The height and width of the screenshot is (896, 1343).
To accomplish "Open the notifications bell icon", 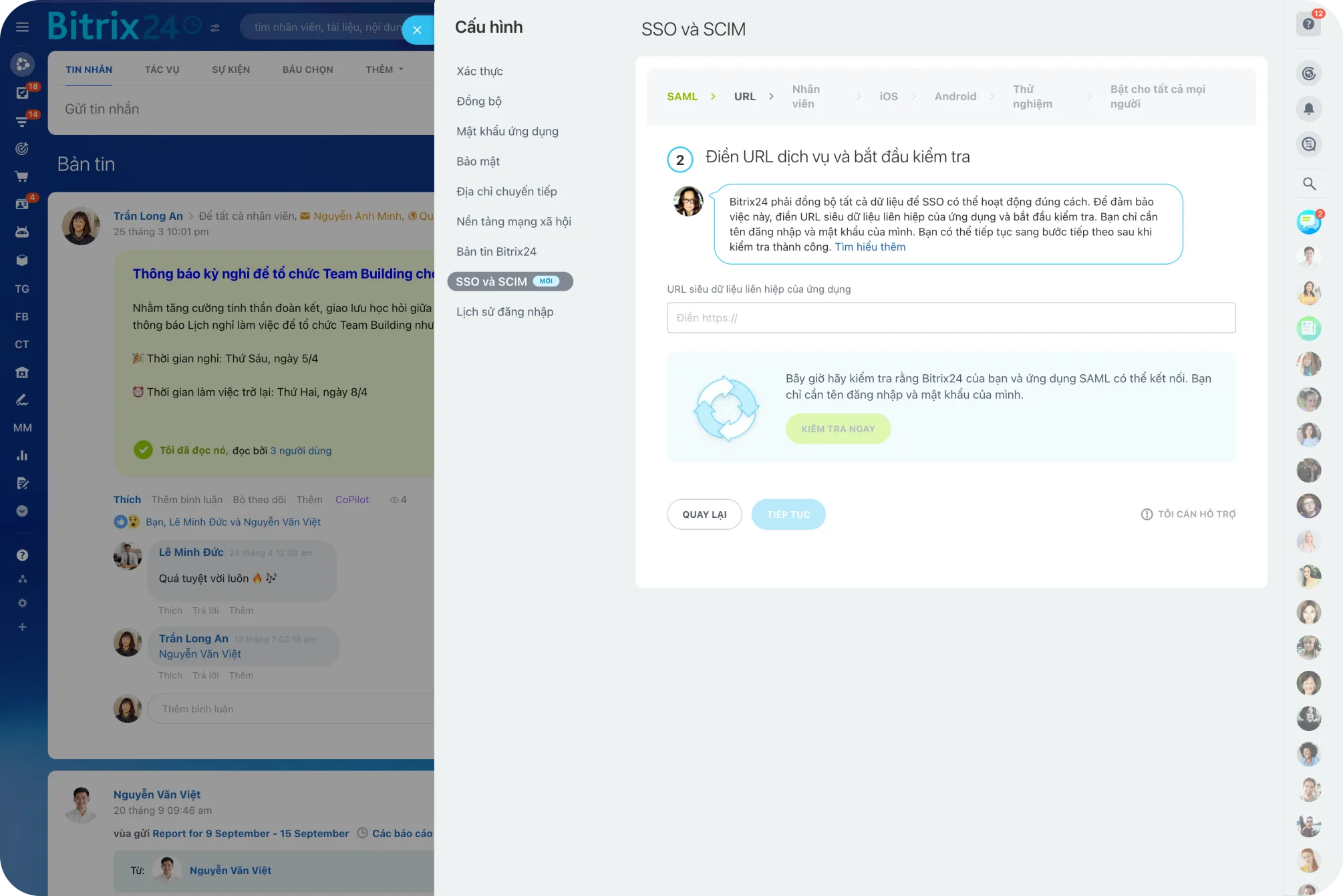I will 1308,109.
